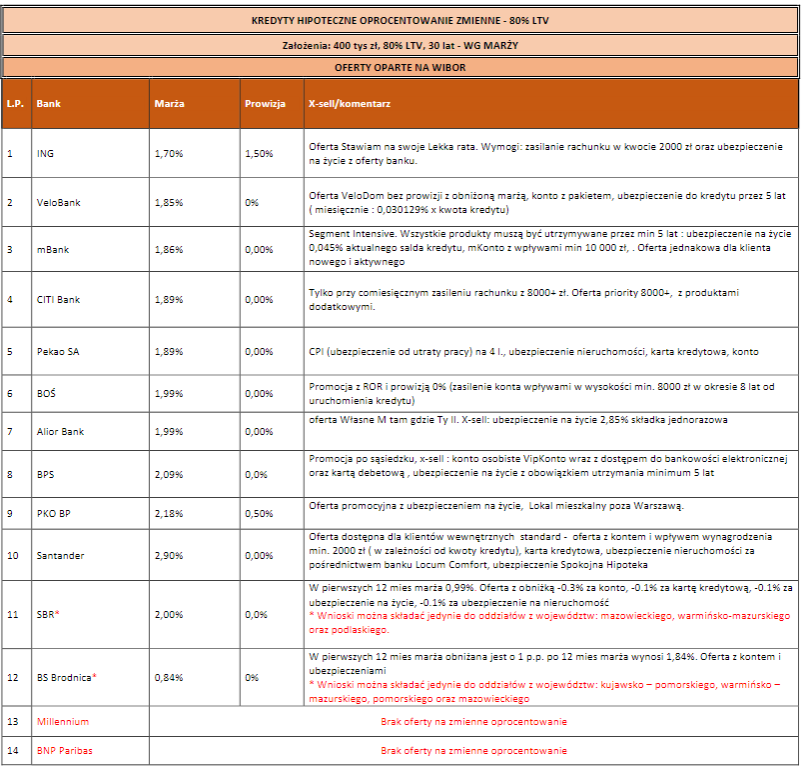Select the BS Brodnica 0,84% margin cell
The height and width of the screenshot is (767, 802).
coord(169,677)
